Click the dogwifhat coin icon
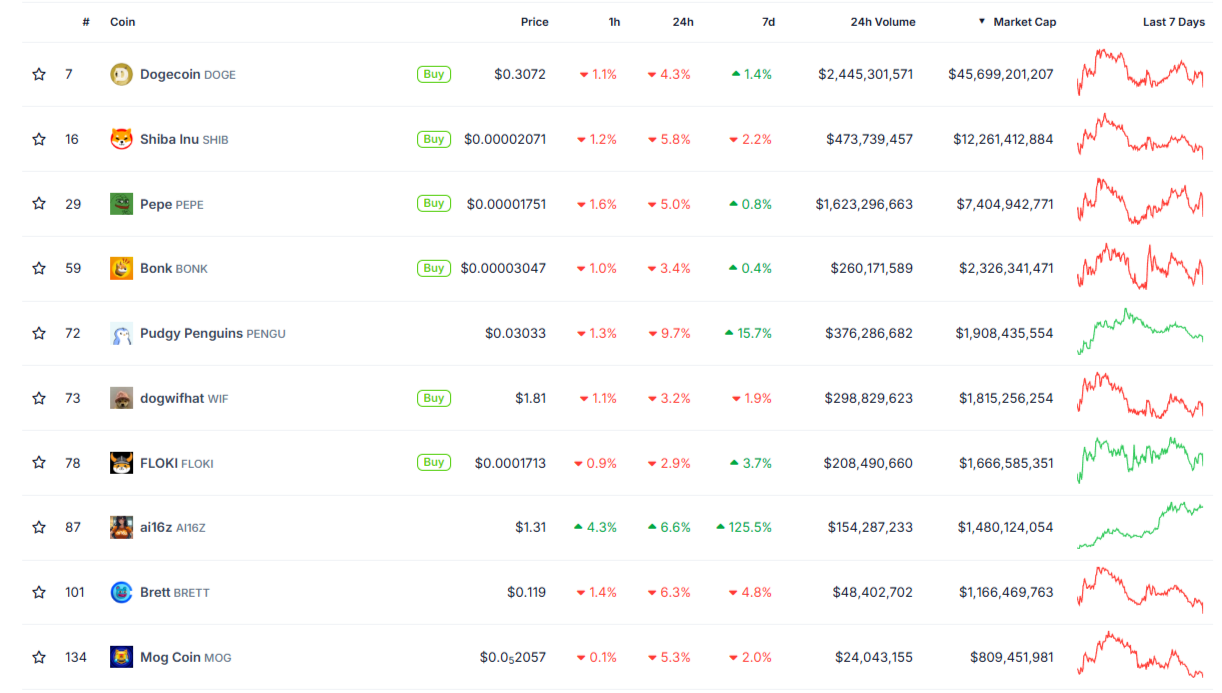1222x693 pixels. coord(121,398)
